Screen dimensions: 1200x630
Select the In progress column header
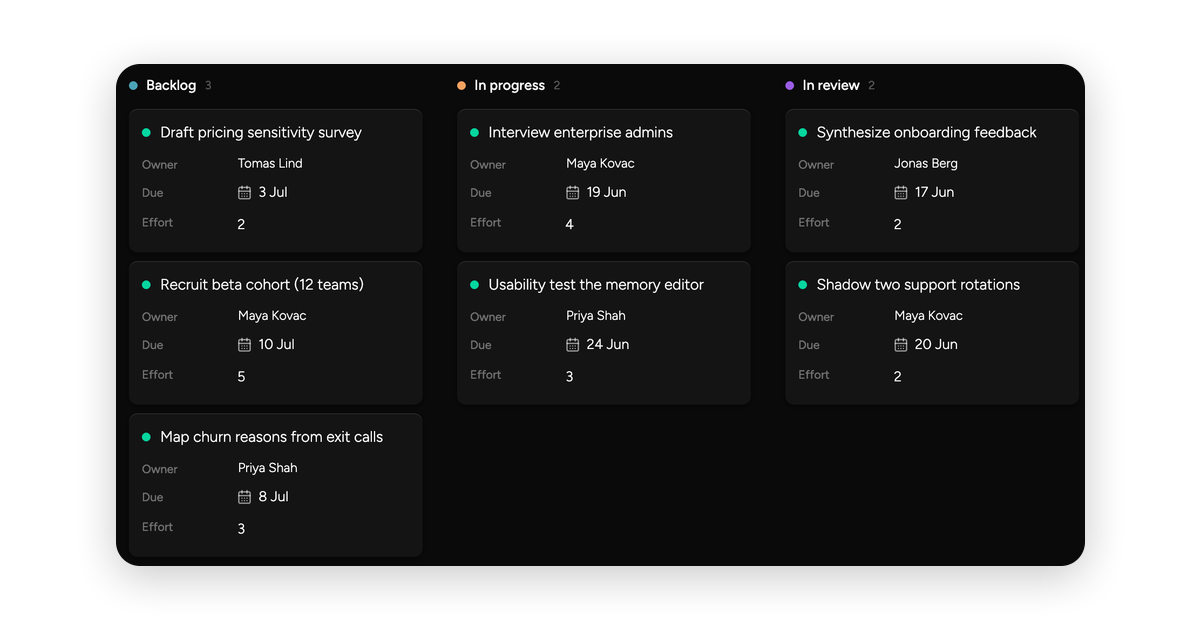(x=509, y=86)
